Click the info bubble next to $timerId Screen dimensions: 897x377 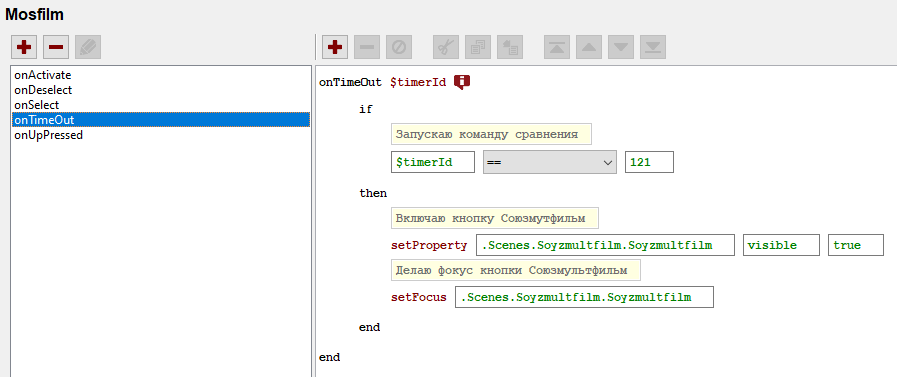pyautogui.click(x=462, y=82)
